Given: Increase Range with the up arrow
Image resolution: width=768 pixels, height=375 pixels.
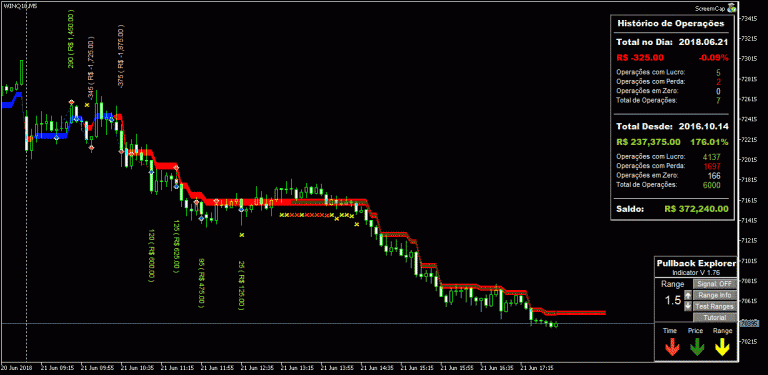Looking at the screenshot, I should 688,295.
